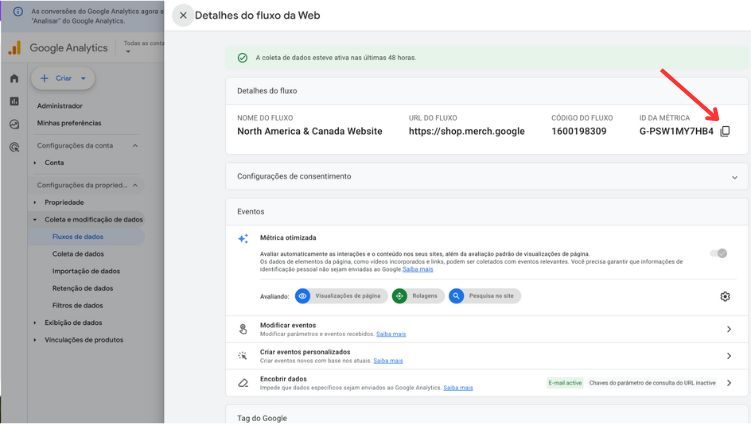
Task: Click Saiba mais link in Encobrir dados
Action: tap(458, 388)
